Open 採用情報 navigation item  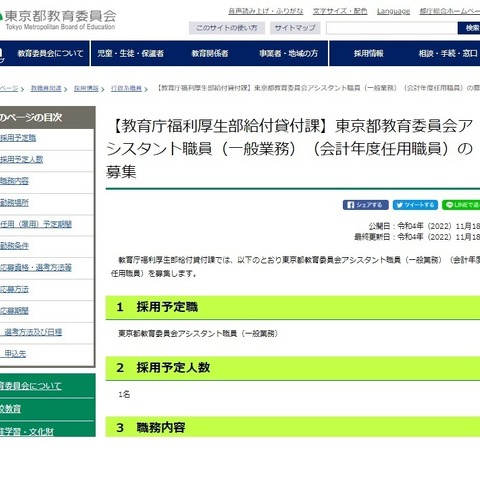[x=369, y=53]
